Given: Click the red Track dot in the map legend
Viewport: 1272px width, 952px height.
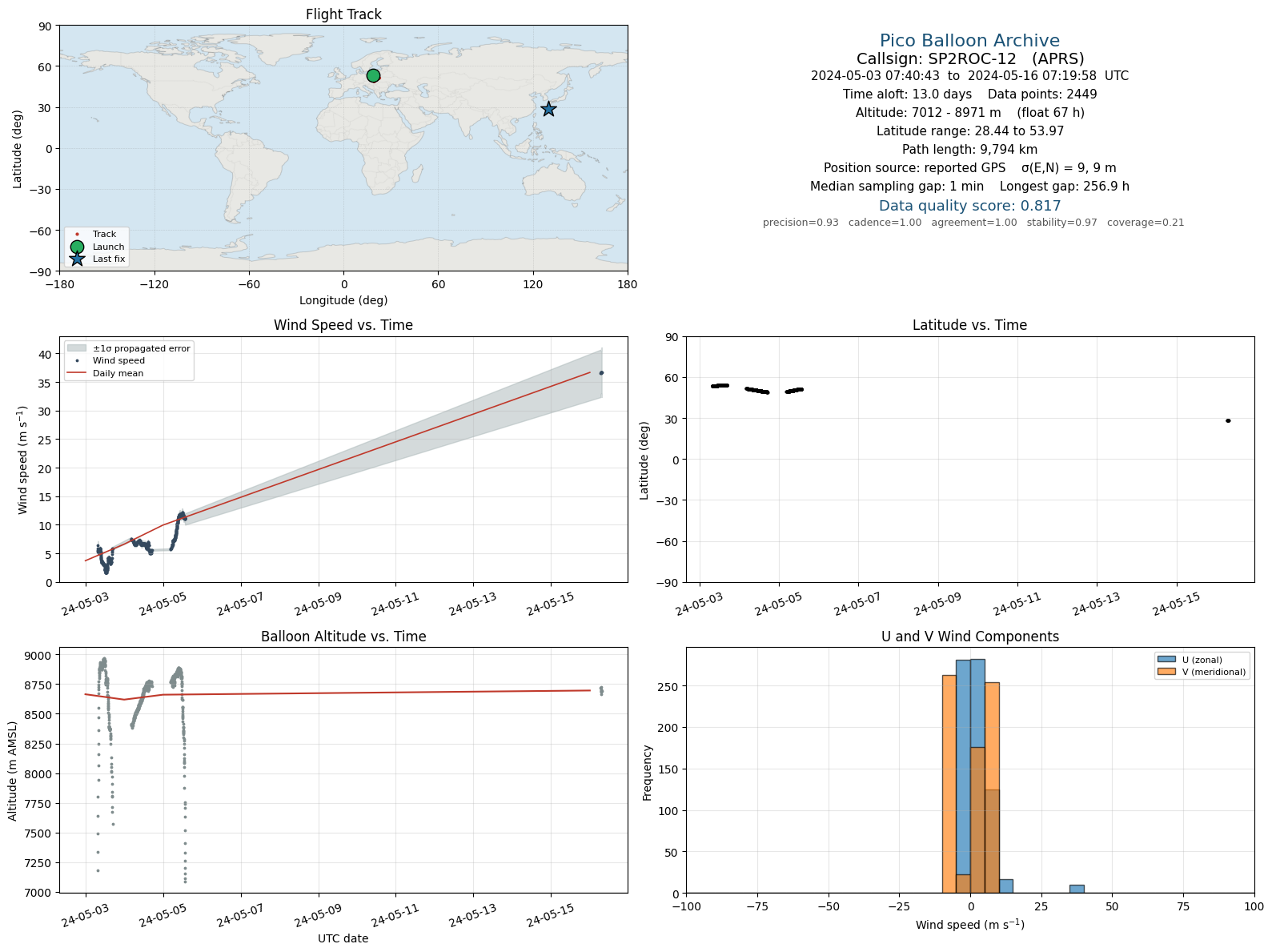Looking at the screenshot, I should [x=77, y=235].
